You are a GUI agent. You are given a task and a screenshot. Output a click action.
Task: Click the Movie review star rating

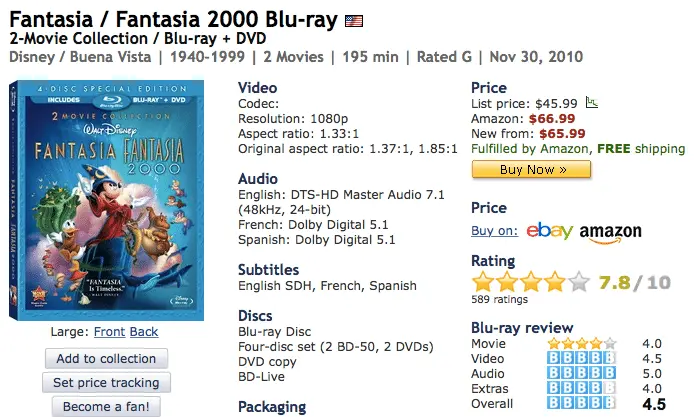pyautogui.click(x=582, y=344)
